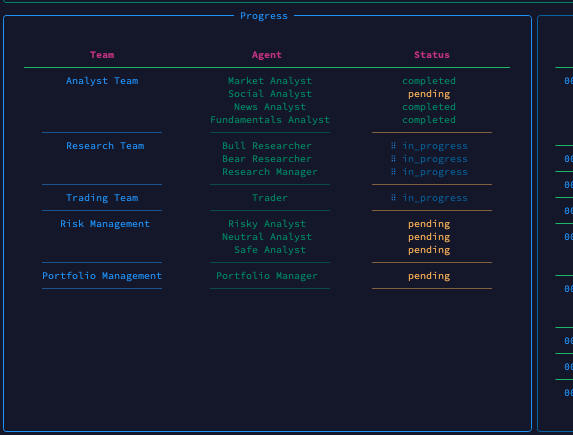The image size is (573, 435).
Task: Select the 'Portfolio Manager' agent row
Action: [267, 276]
